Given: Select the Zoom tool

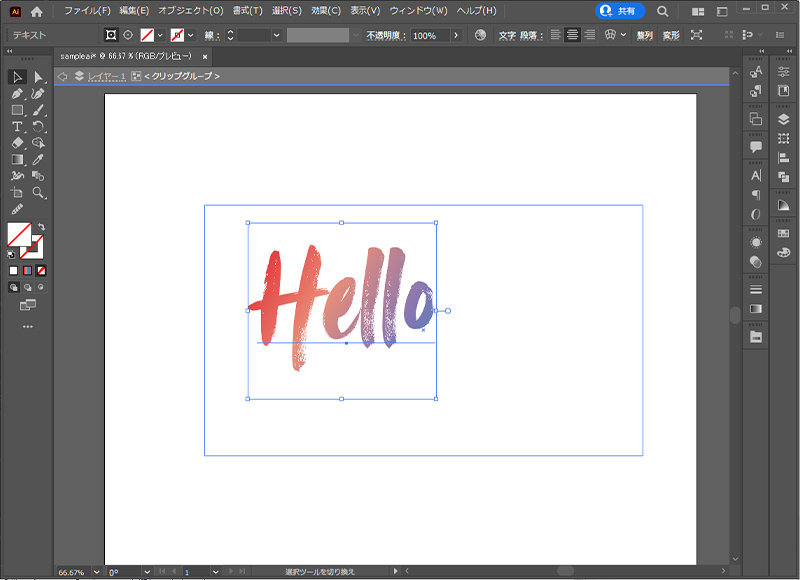Looking at the screenshot, I should click(x=36, y=192).
